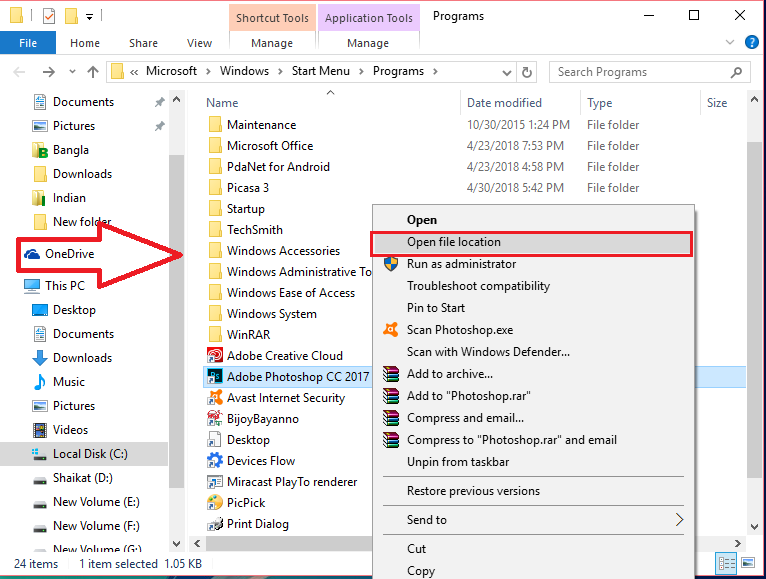
Task: Select the BijoyBayanno shortcut icon
Action: point(215,419)
